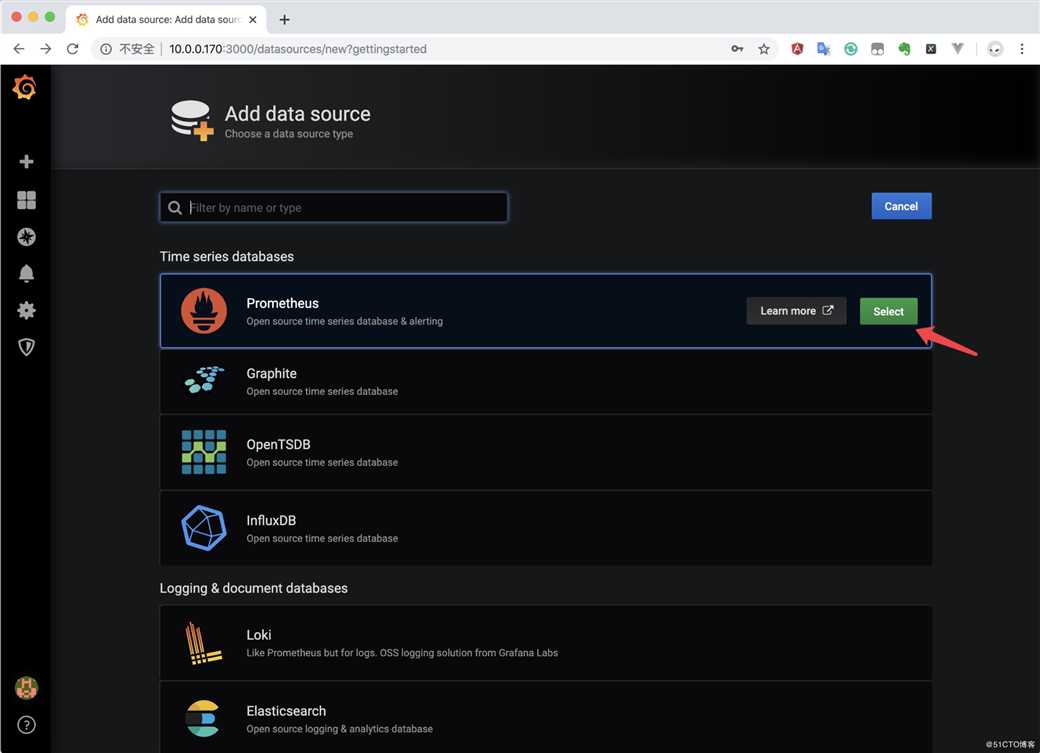The image size is (1040, 753).
Task: Bookmark page with the star icon
Action: click(764, 48)
